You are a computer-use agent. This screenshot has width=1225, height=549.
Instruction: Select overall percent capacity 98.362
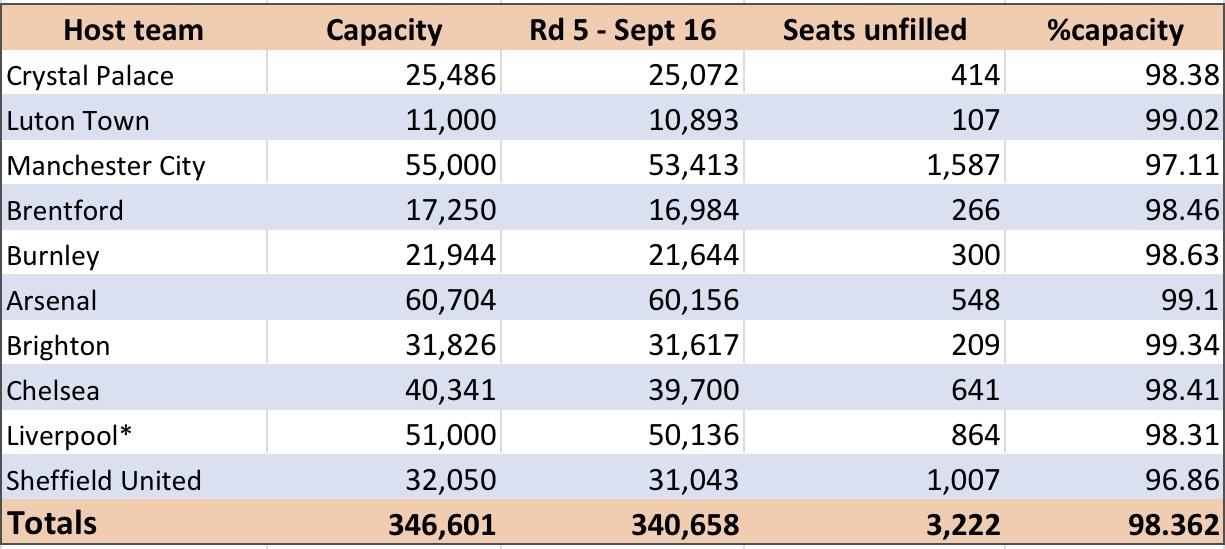click(x=1171, y=524)
